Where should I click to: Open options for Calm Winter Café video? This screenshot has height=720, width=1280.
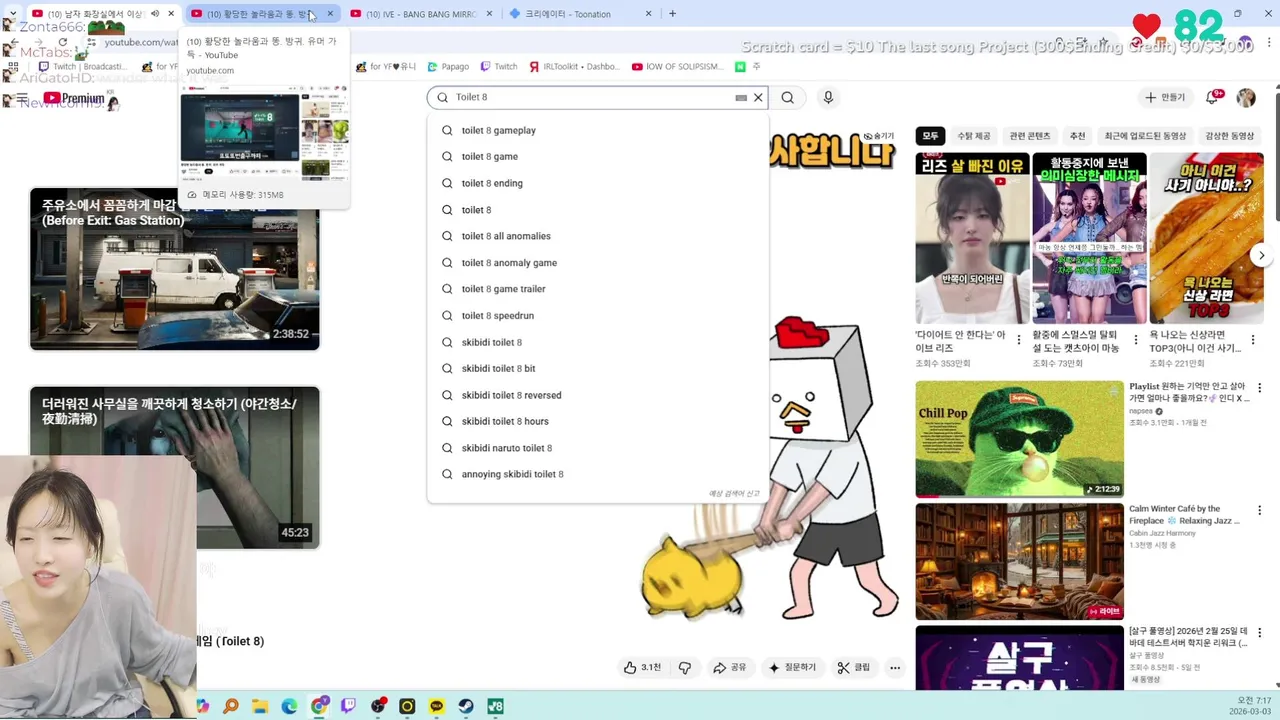tap(1259, 510)
